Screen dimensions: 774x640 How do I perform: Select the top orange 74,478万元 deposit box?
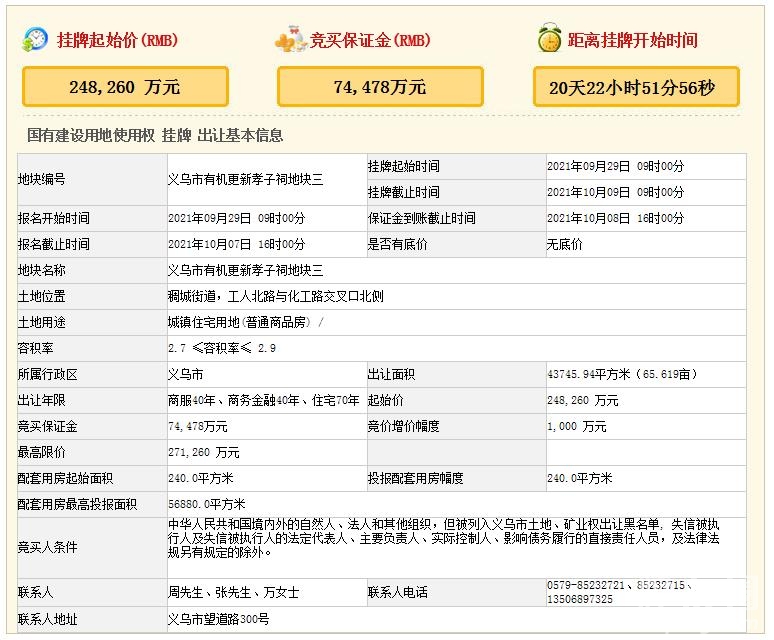pyautogui.click(x=380, y=87)
